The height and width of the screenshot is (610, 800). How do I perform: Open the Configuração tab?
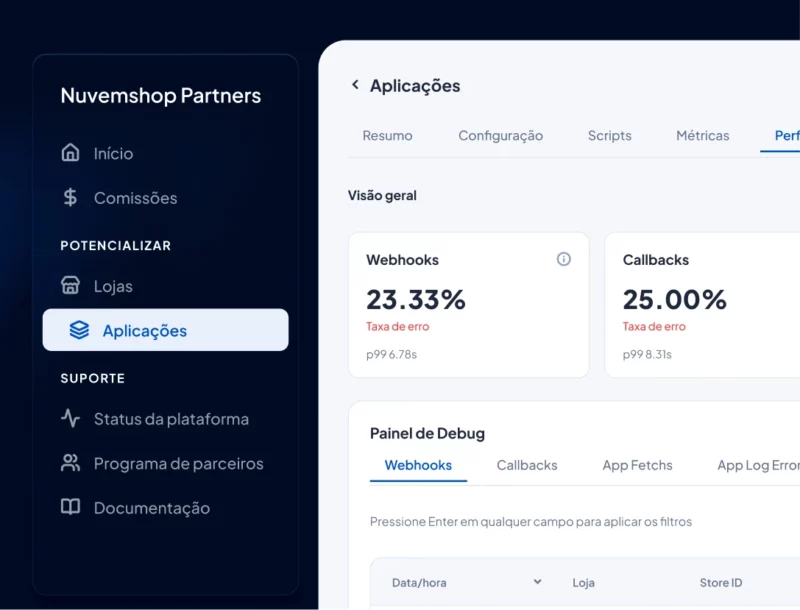[500, 136]
